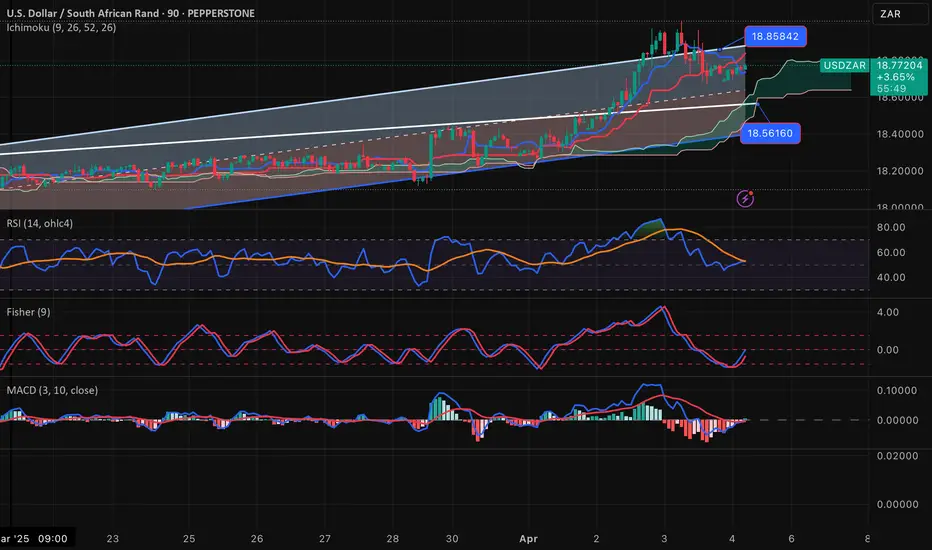Click the 4.00 Fisher scale value
932x550 pixels.
(887, 312)
